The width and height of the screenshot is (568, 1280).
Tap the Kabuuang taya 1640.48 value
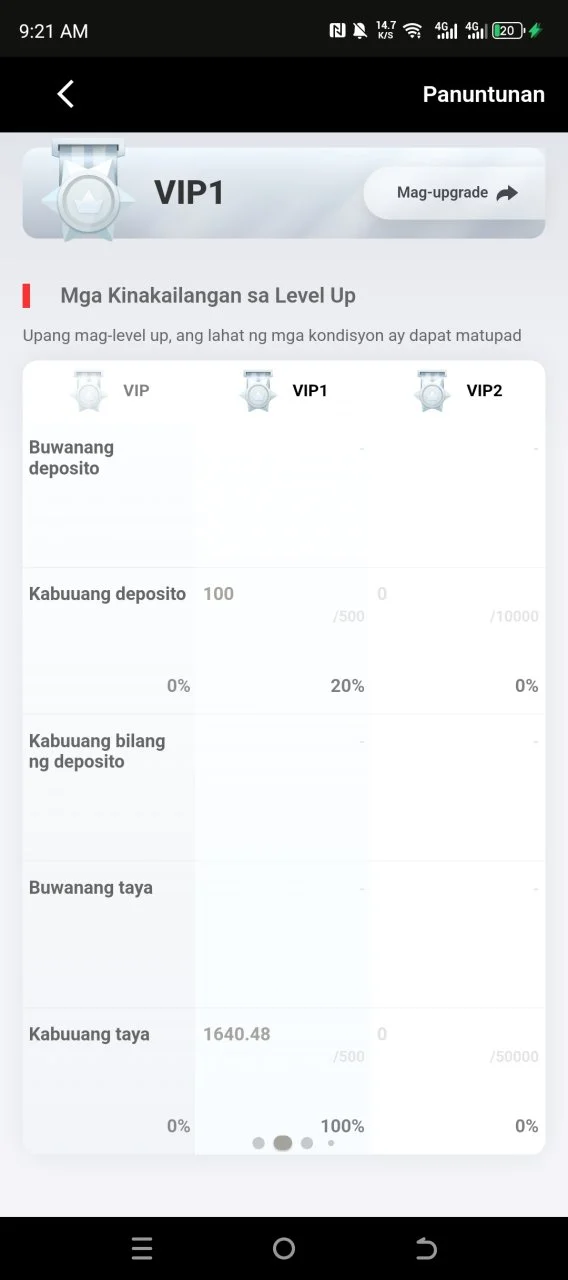pos(237,1034)
